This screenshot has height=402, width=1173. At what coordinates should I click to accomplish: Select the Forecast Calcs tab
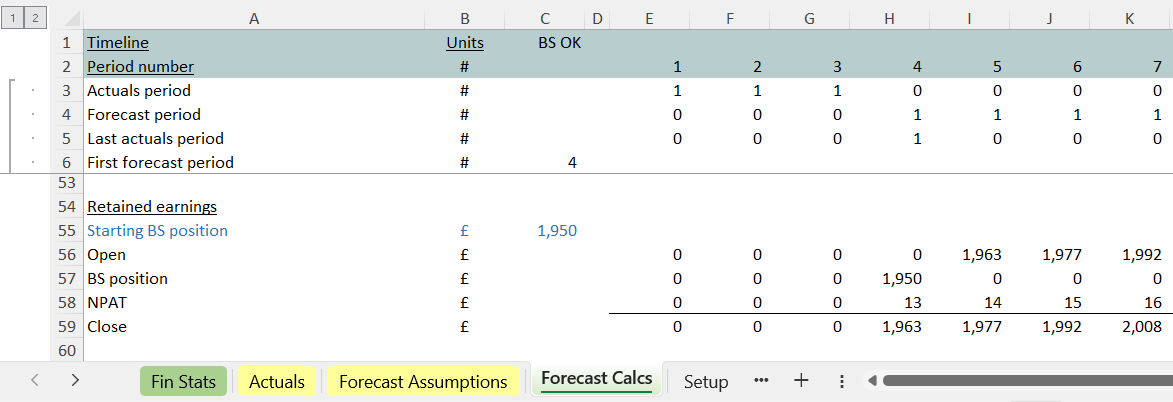coord(596,379)
